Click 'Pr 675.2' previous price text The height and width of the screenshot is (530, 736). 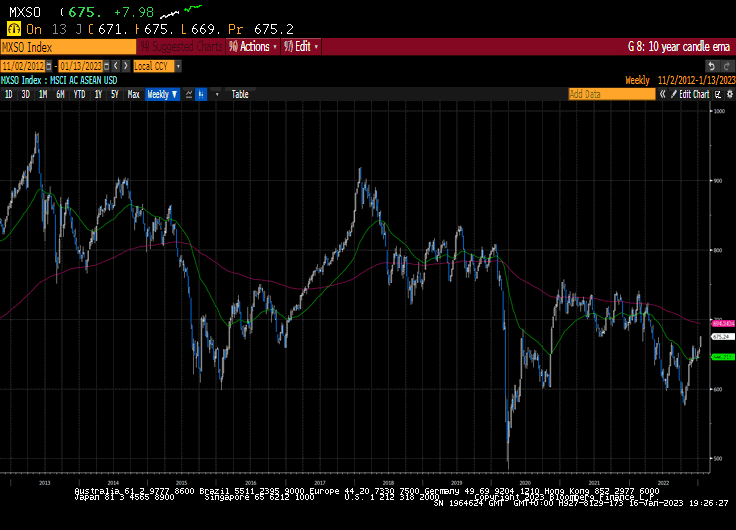point(261,29)
